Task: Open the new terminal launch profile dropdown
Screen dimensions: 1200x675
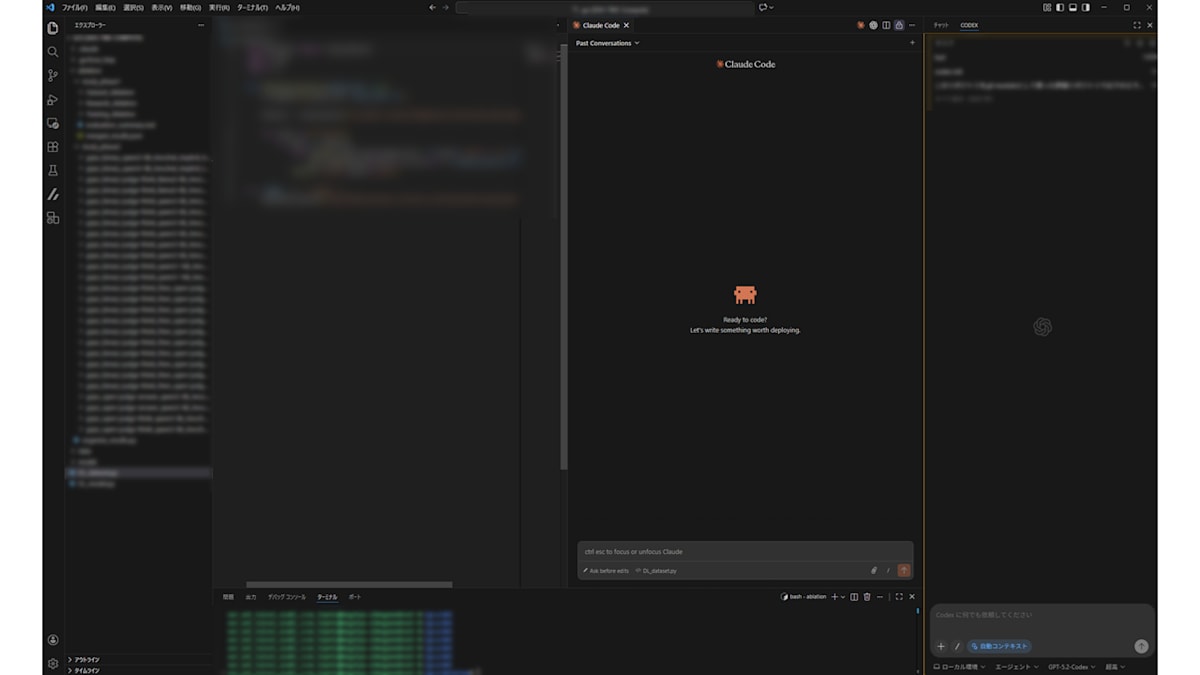Action: [843, 597]
